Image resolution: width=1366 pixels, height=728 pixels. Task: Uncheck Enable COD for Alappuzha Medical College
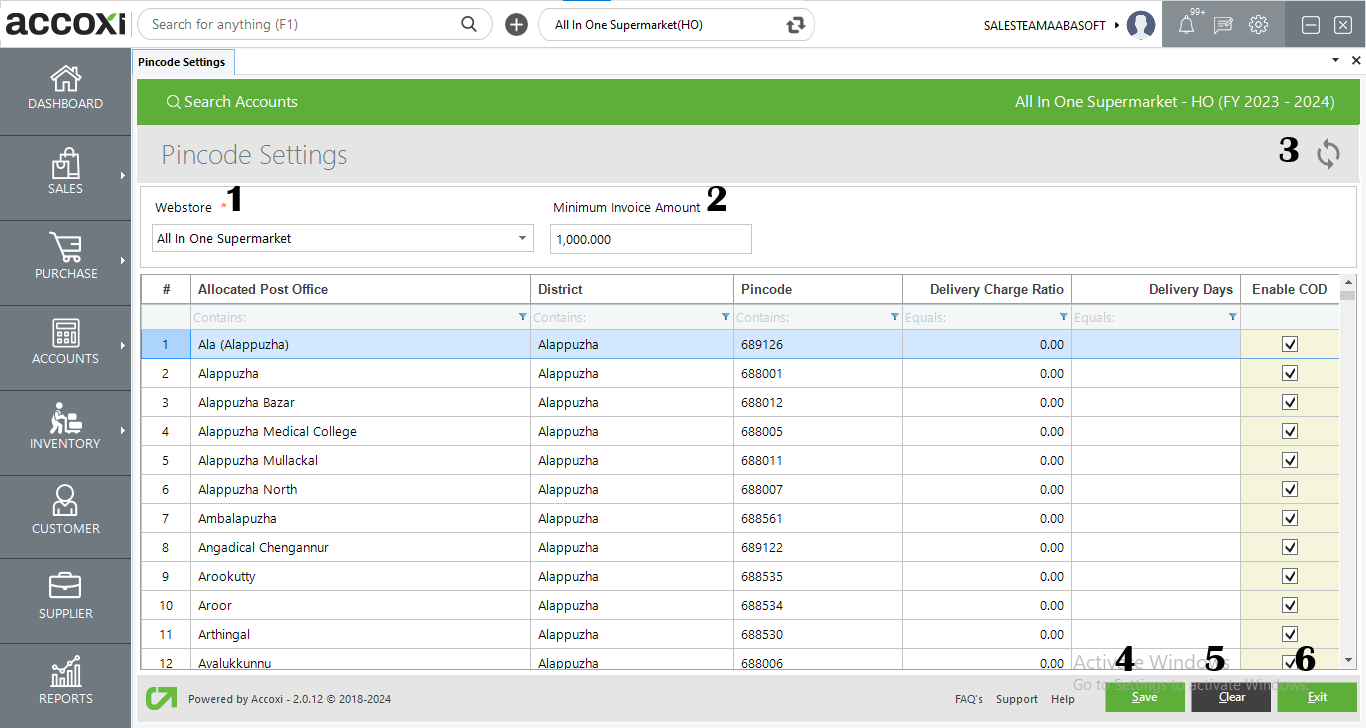(x=1290, y=431)
